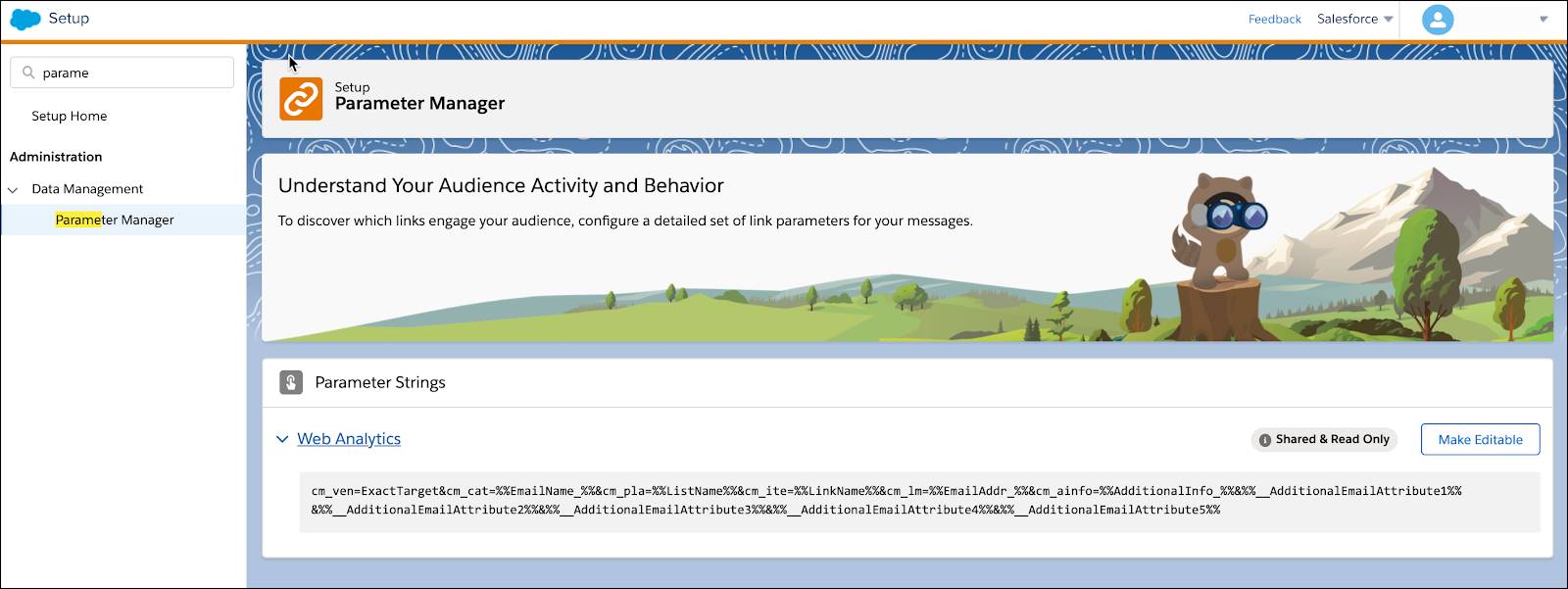1568x589 pixels.
Task: Click the Setup title in top bar
Action: (69, 19)
